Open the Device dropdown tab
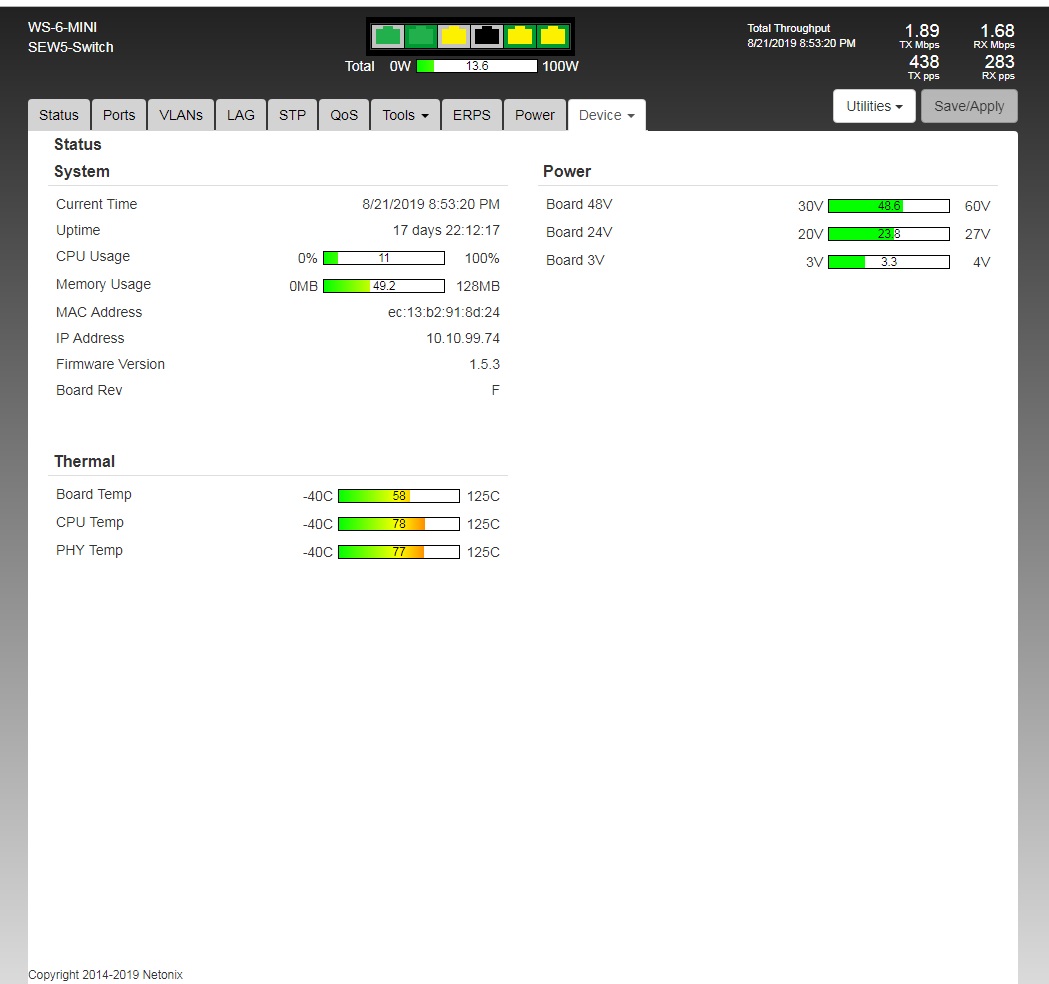Screen dimensions: 1049x984 (606, 115)
